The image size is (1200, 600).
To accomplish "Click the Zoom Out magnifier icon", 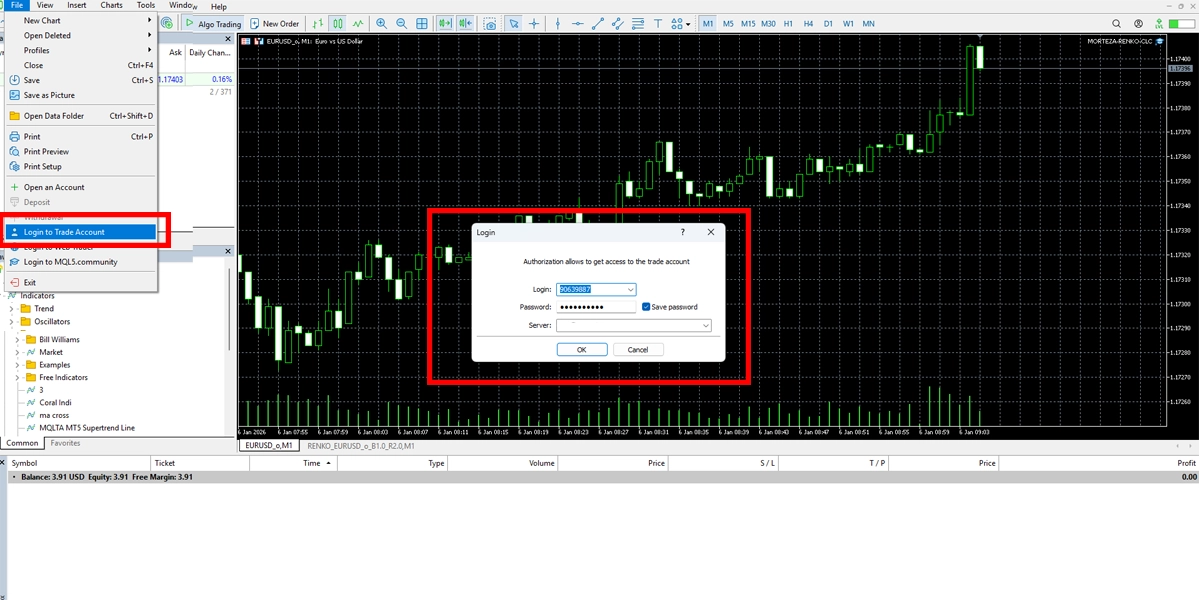I will coord(402,23).
